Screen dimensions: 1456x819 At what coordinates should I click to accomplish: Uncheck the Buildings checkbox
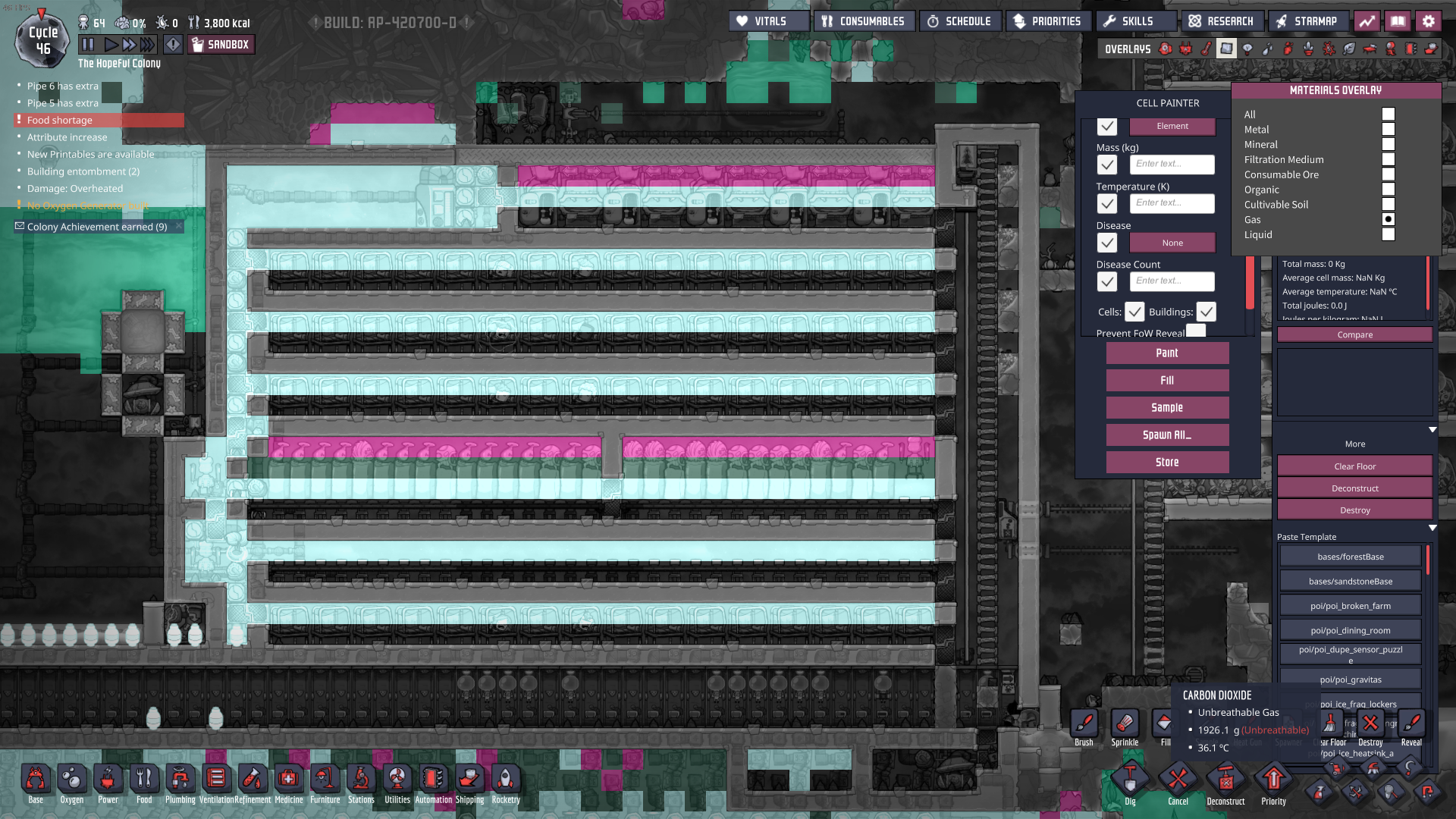pyautogui.click(x=1206, y=312)
